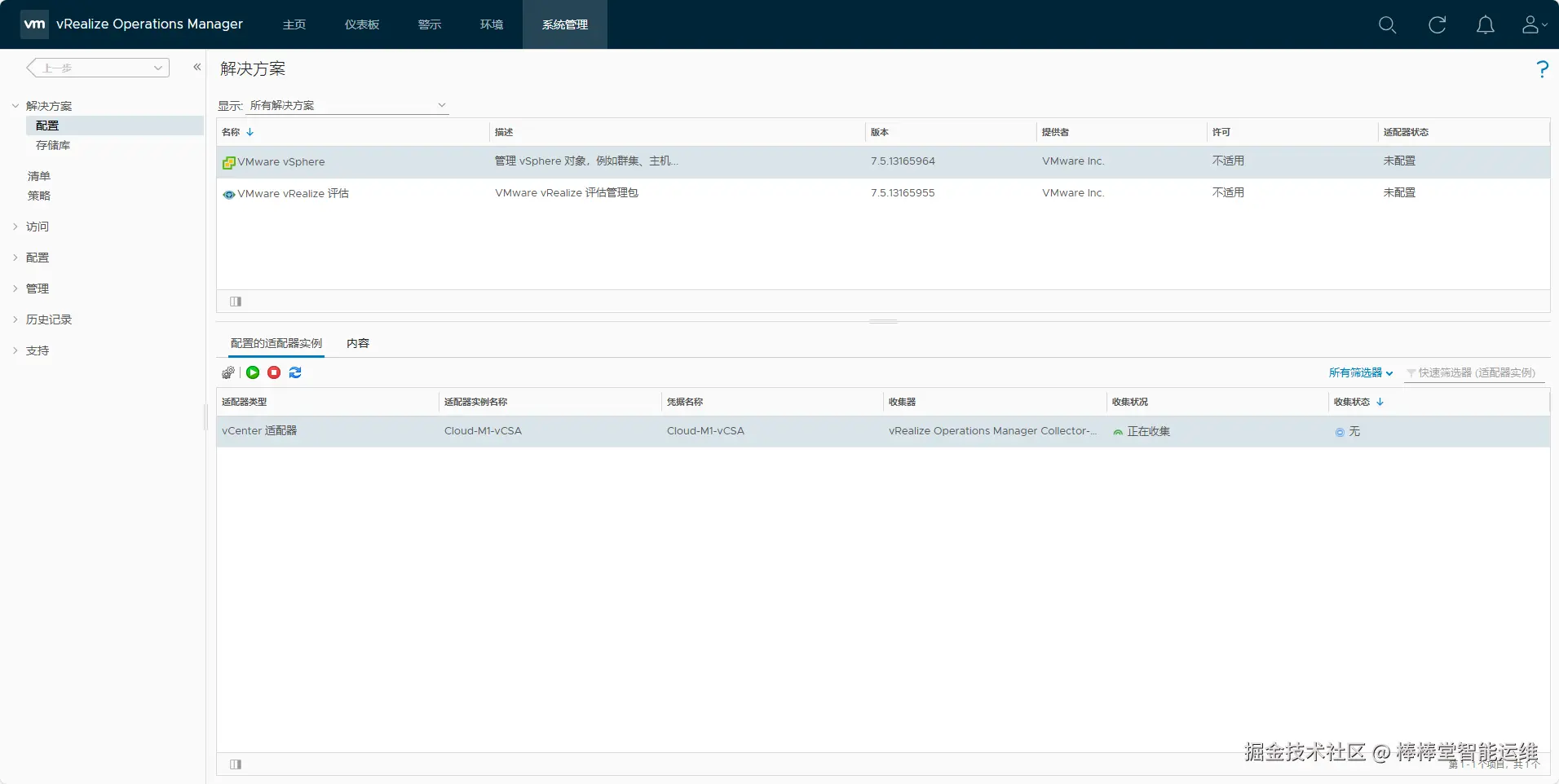Click the 收集状态 无 status icon
The width and height of the screenshot is (1559, 784).
pos(1340,432)
